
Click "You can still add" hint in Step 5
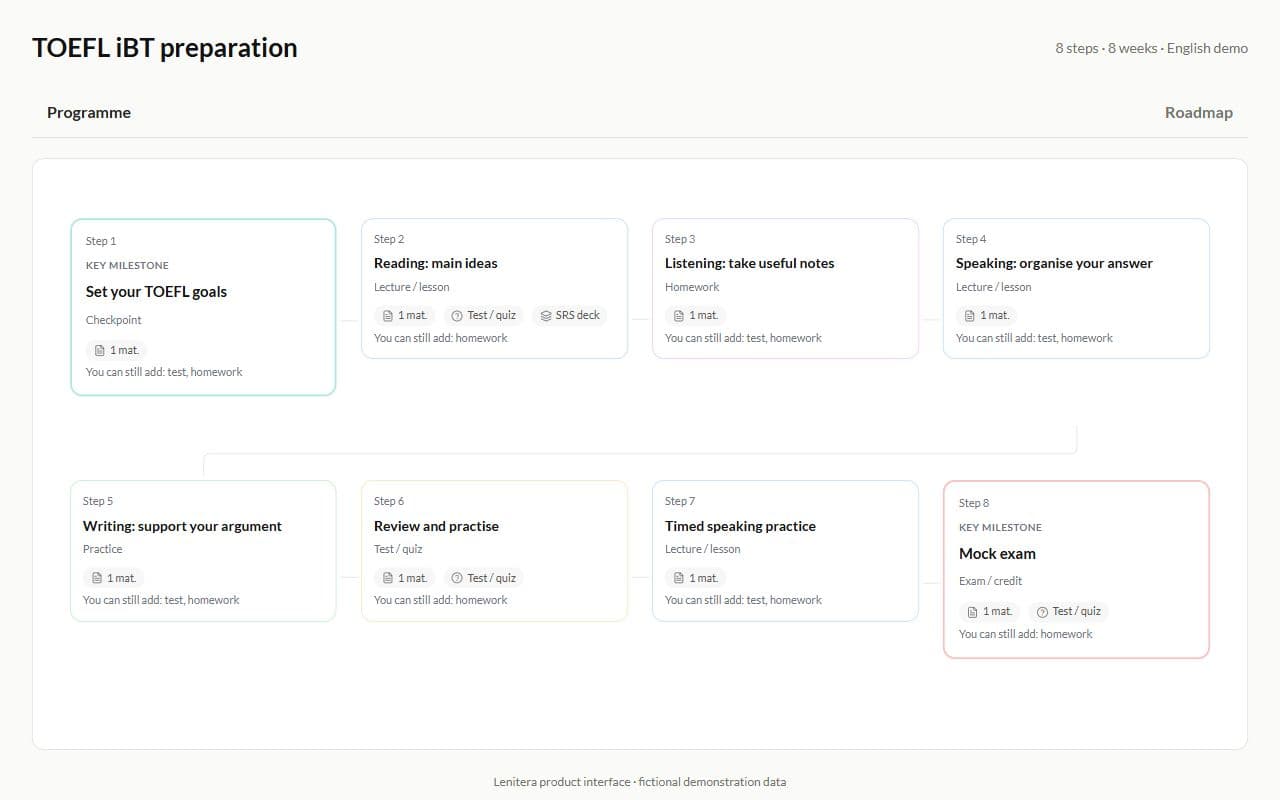click(161, 600)
